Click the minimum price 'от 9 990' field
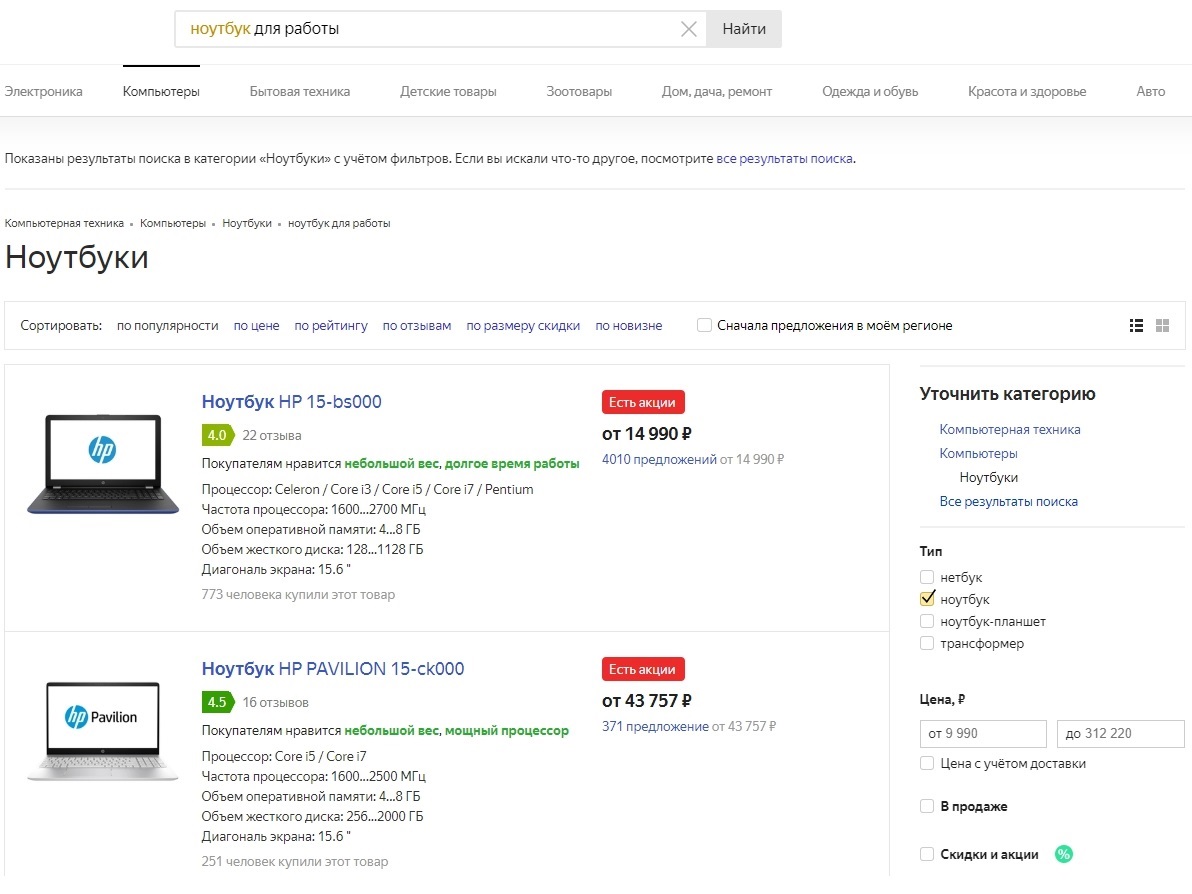1192x894 pixels. click(x=983, y=734)
